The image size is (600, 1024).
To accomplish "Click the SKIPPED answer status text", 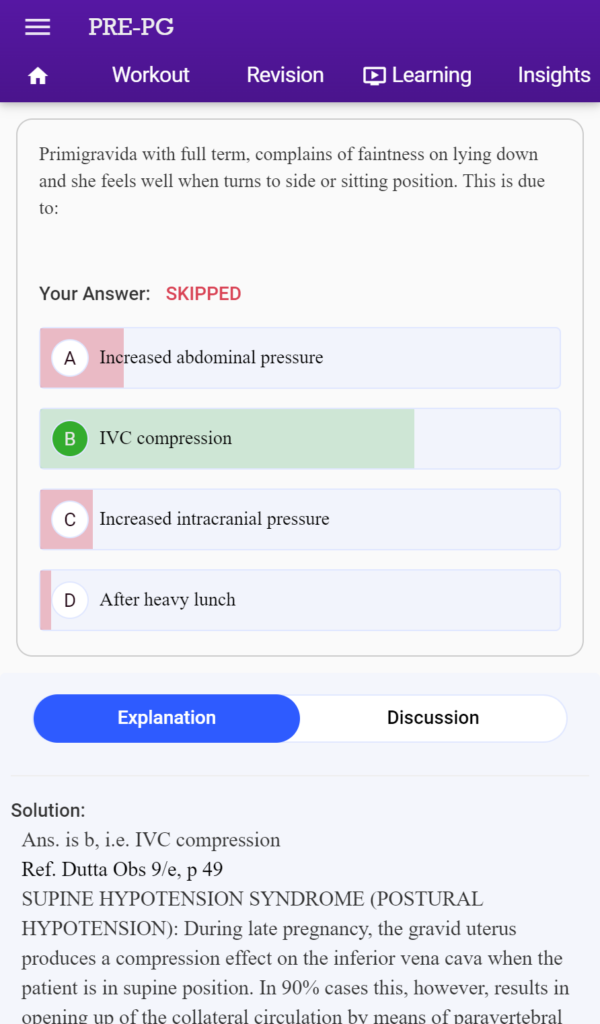I will [x=204, y=294].
